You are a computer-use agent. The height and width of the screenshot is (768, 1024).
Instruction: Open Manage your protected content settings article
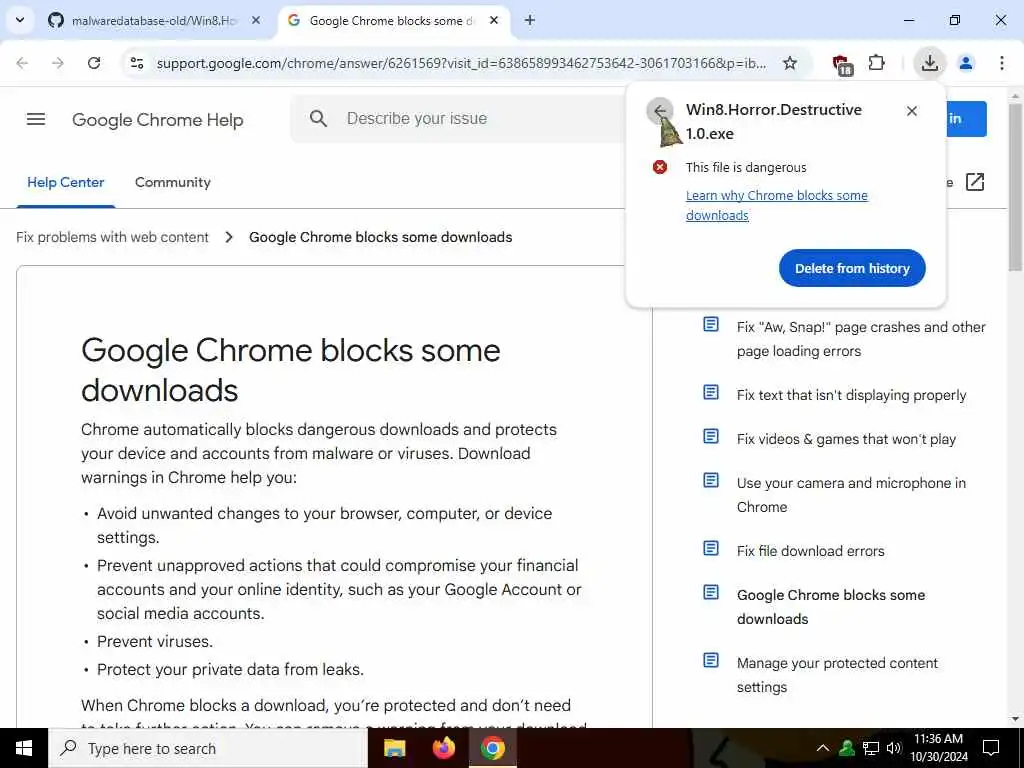tap(837, 675)
